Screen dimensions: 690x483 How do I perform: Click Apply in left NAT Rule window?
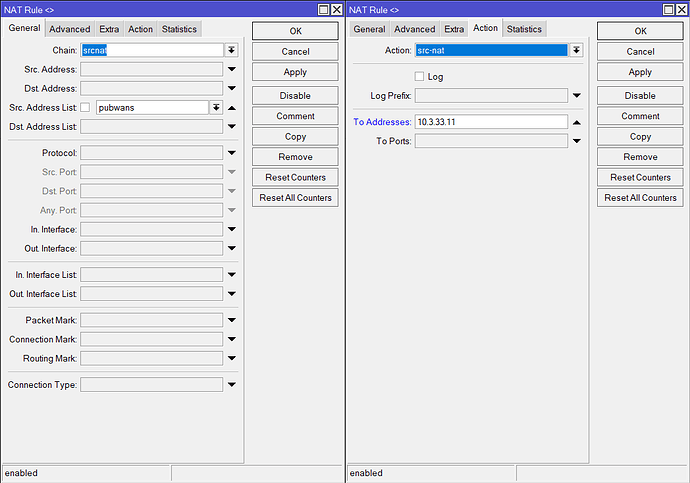[x=295, y=72]
